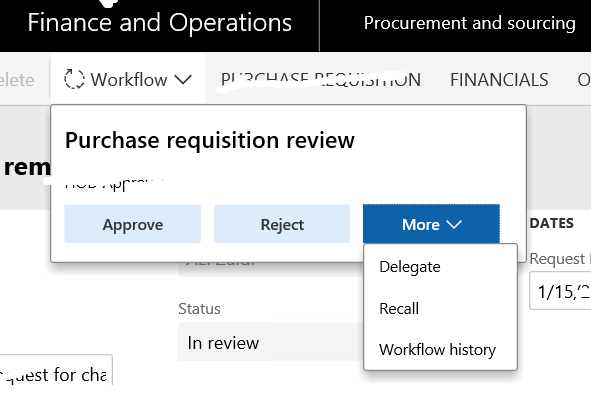Viewport: 591px width, 397px height.
Task: Switch to the FINANCIALS tab
Action: (x=499, y=80)
